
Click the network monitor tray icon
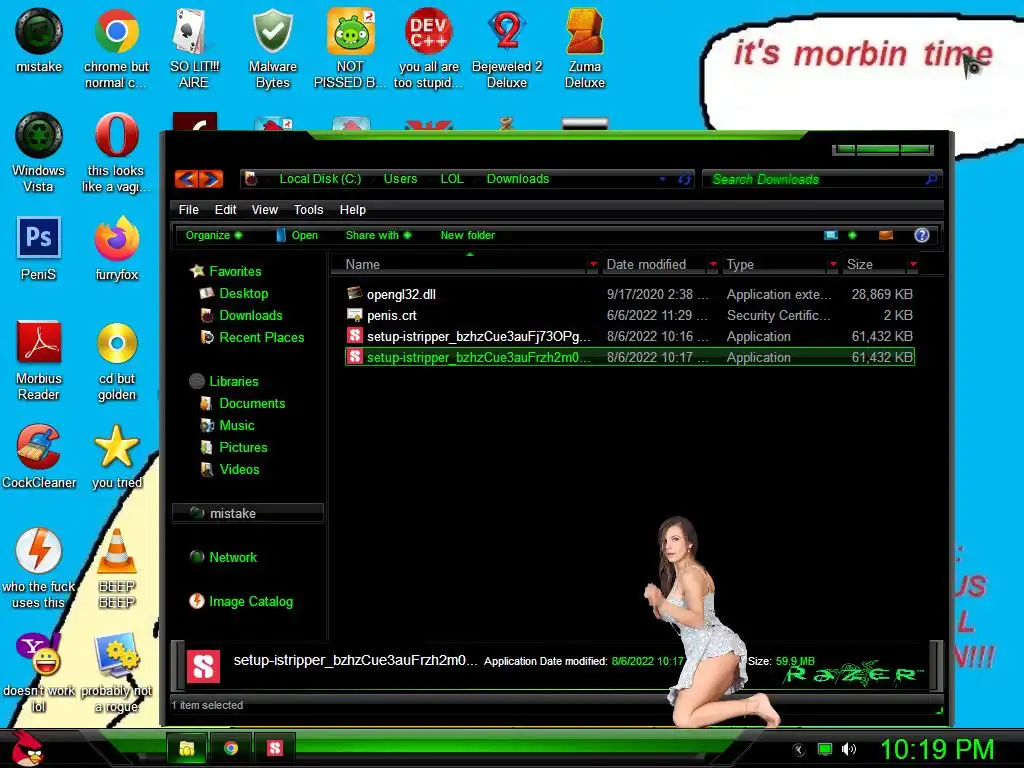(x=825, y=749)
